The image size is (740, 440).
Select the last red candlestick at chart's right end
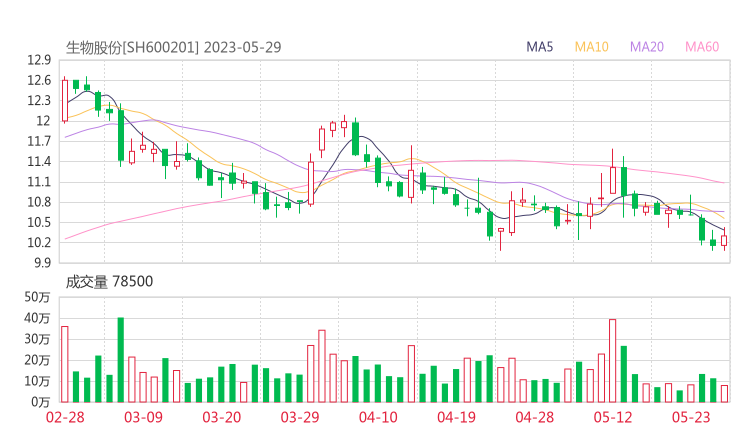click(x=724, y=239)
